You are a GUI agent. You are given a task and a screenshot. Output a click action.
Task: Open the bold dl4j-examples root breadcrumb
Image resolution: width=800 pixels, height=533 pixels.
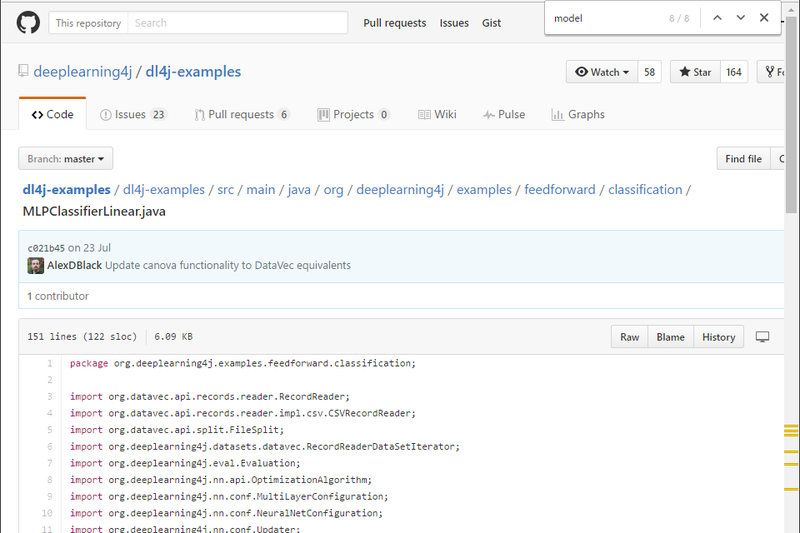(66, 190)
